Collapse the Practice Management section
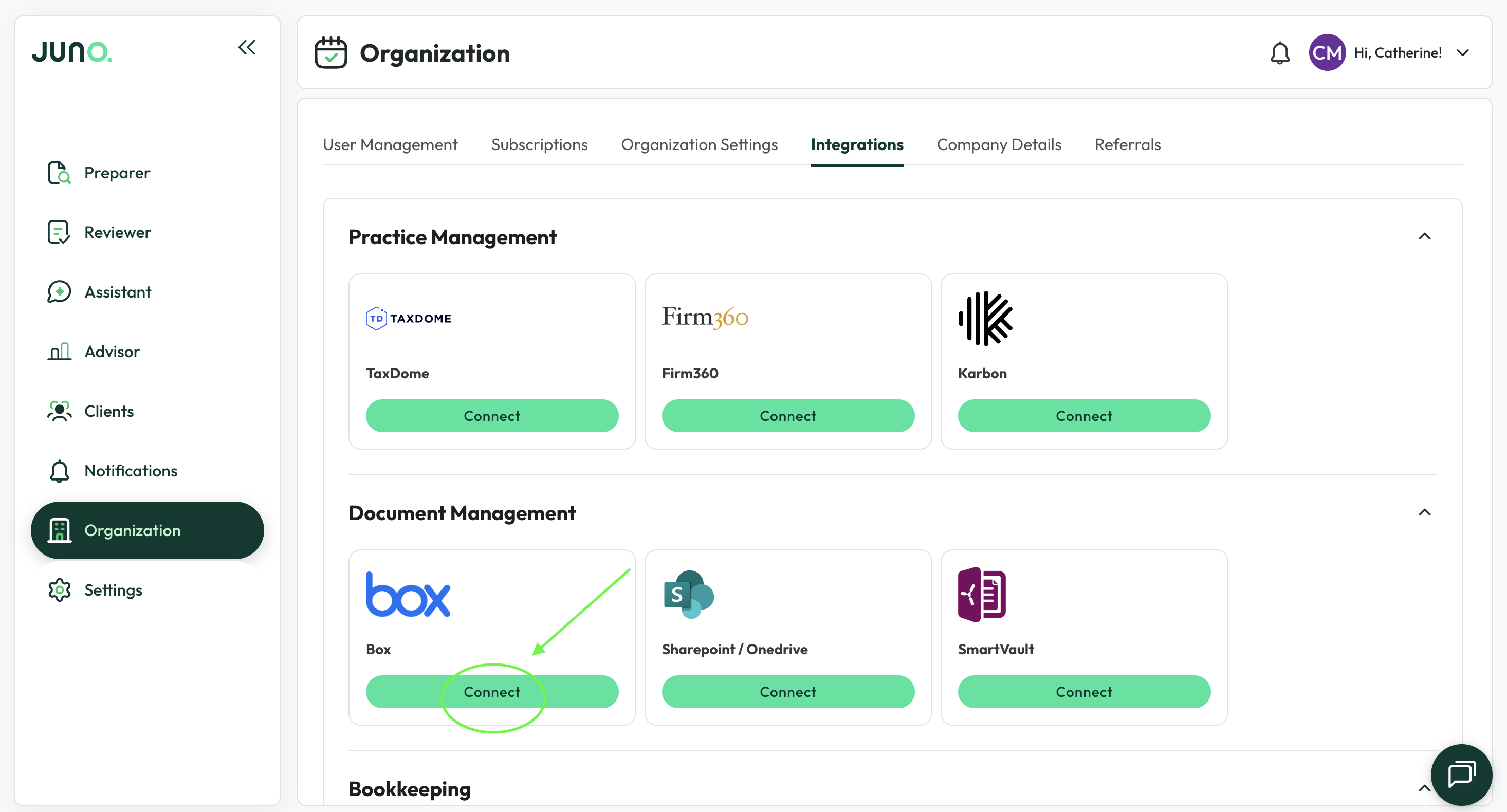 pos(1424,236)
